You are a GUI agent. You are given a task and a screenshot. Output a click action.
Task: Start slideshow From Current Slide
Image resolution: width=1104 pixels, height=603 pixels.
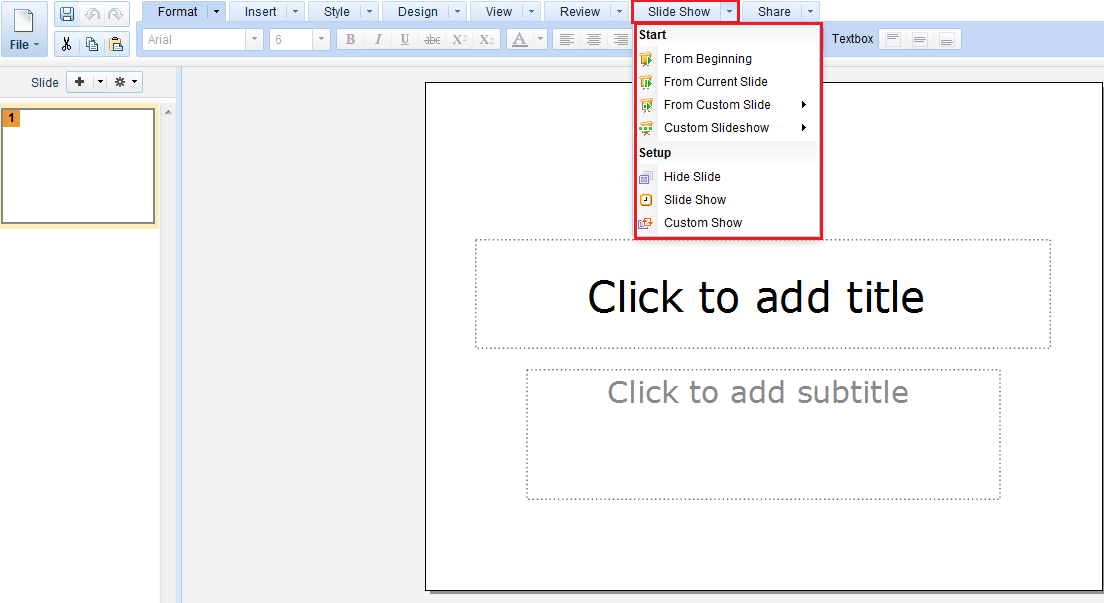tap(727, 82)
